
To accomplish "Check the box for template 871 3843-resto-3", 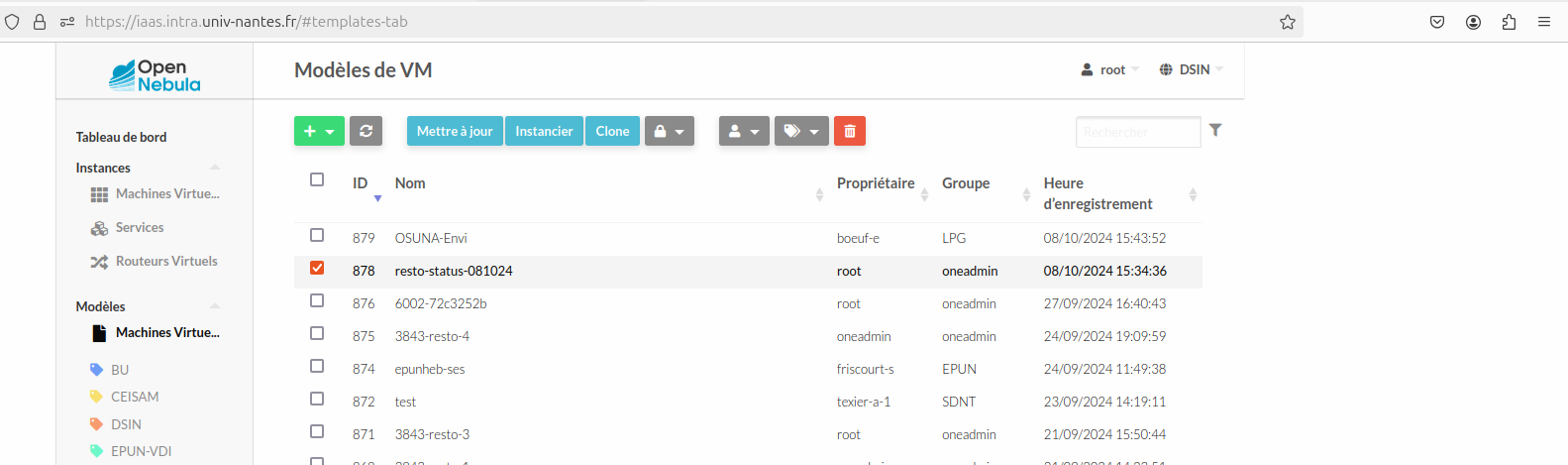I will pyautogui.click(x=317, y=431).
